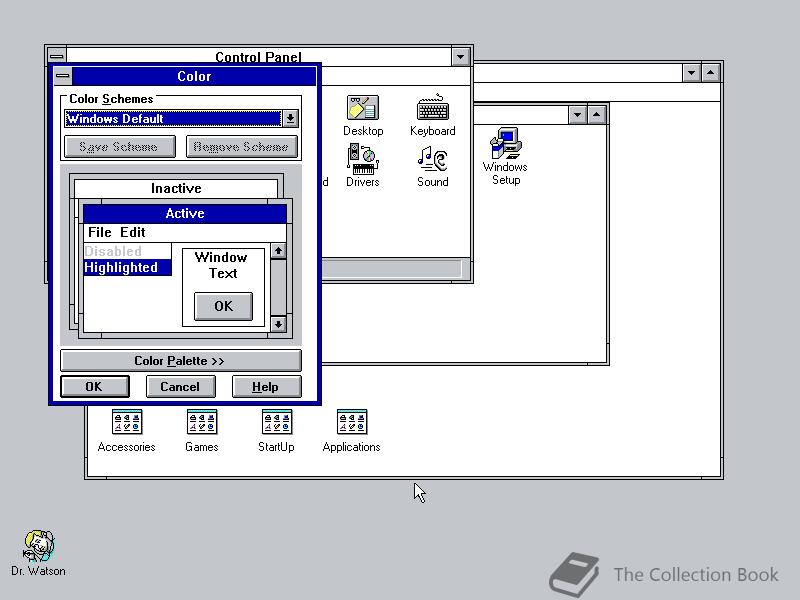Click the sample scrollbar down arrow
This screenshot has width=800, height=600.
pos(278,324)
